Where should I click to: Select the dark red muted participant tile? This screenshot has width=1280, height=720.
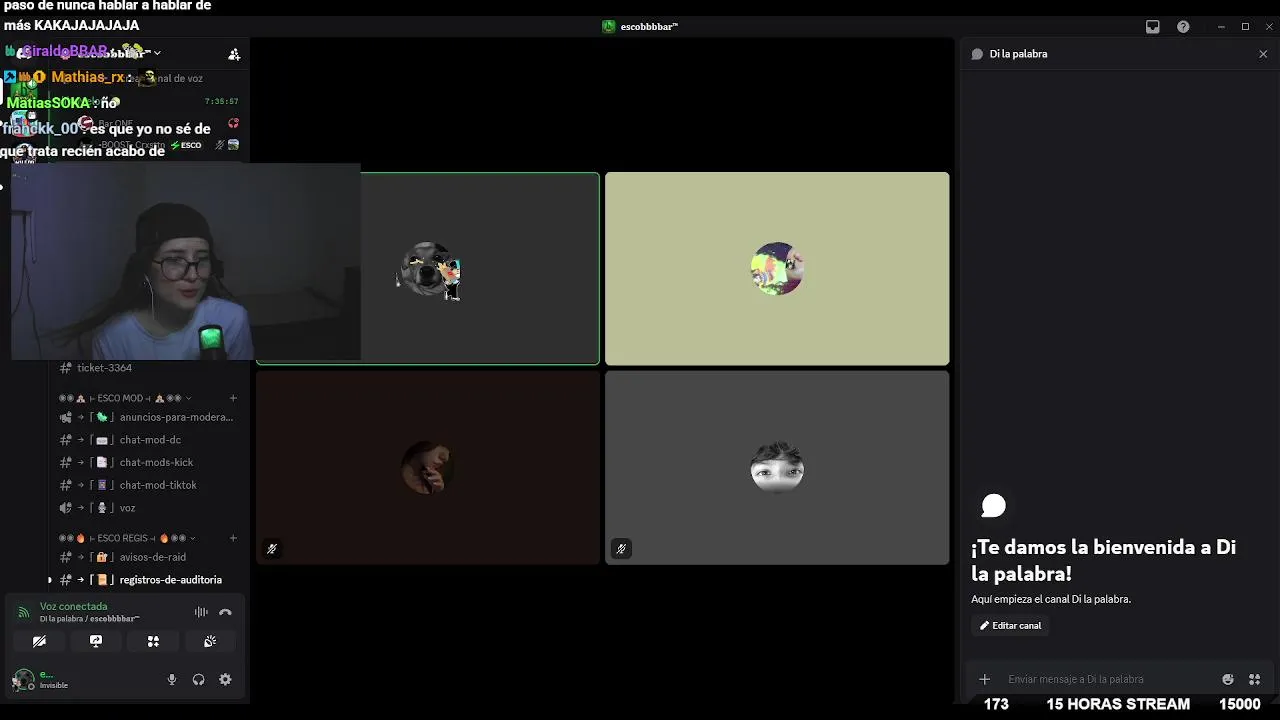pos(428,467)
